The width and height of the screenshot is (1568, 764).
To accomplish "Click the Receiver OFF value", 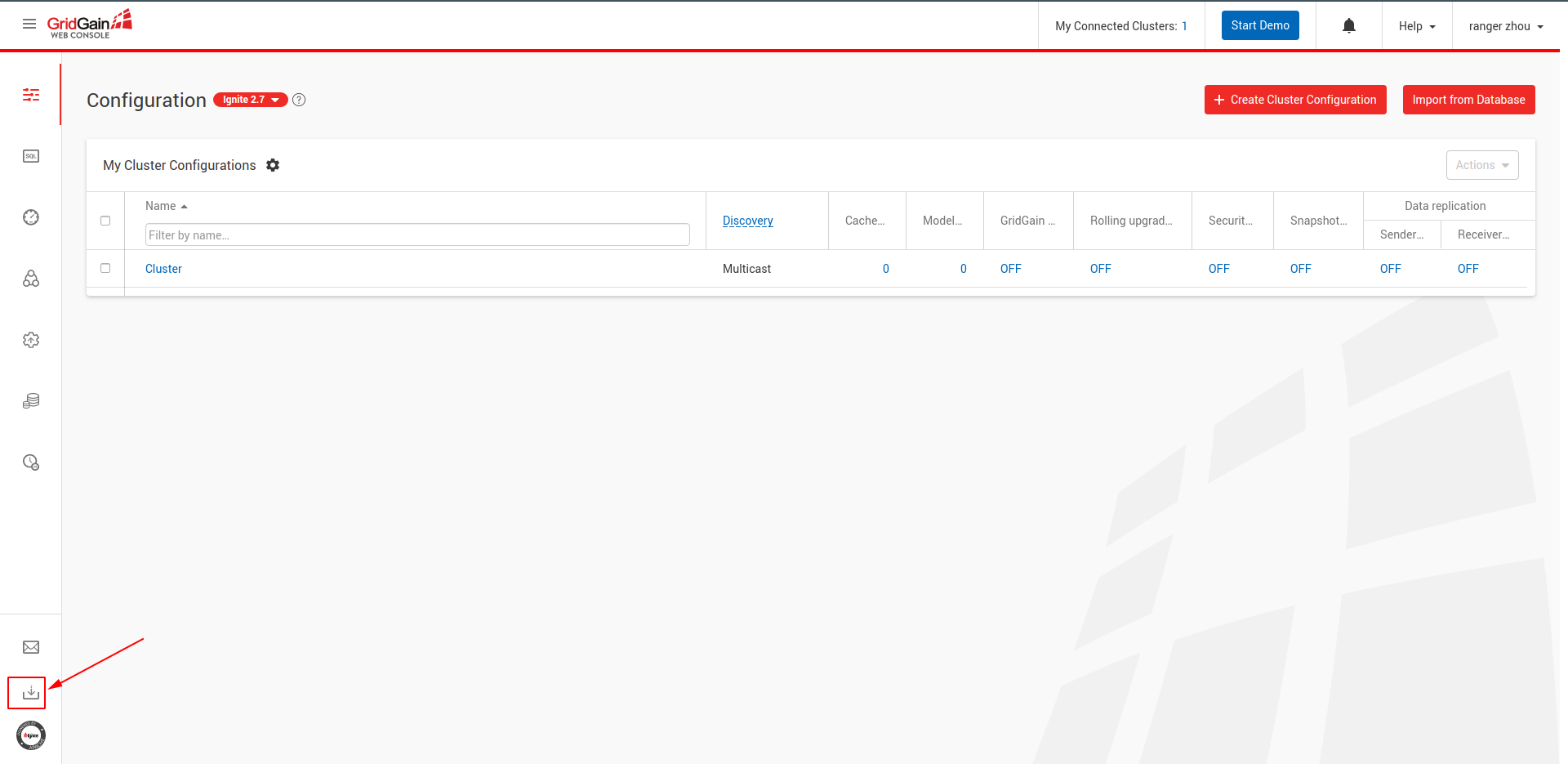I will click(x=1468, y=269).
